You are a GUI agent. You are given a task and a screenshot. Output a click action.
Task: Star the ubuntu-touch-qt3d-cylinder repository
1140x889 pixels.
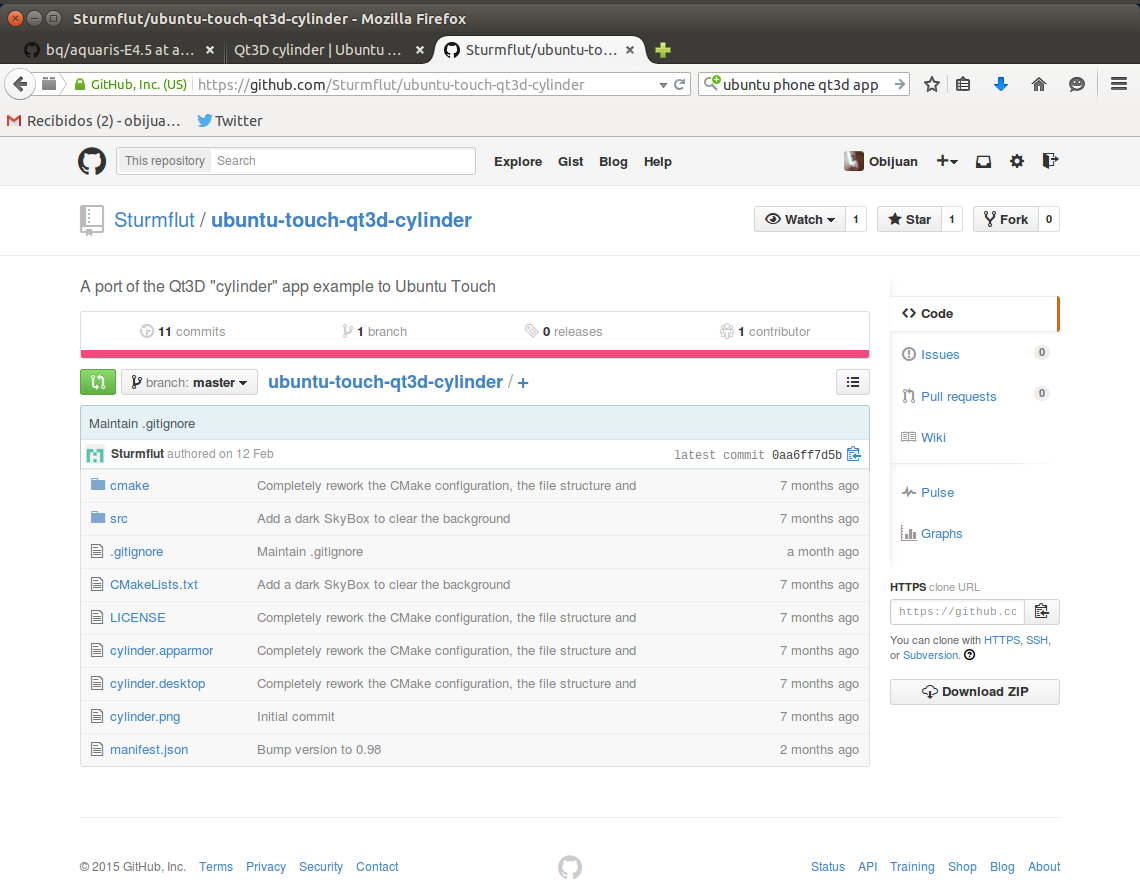pyautogui.click(x=909, y=220)
